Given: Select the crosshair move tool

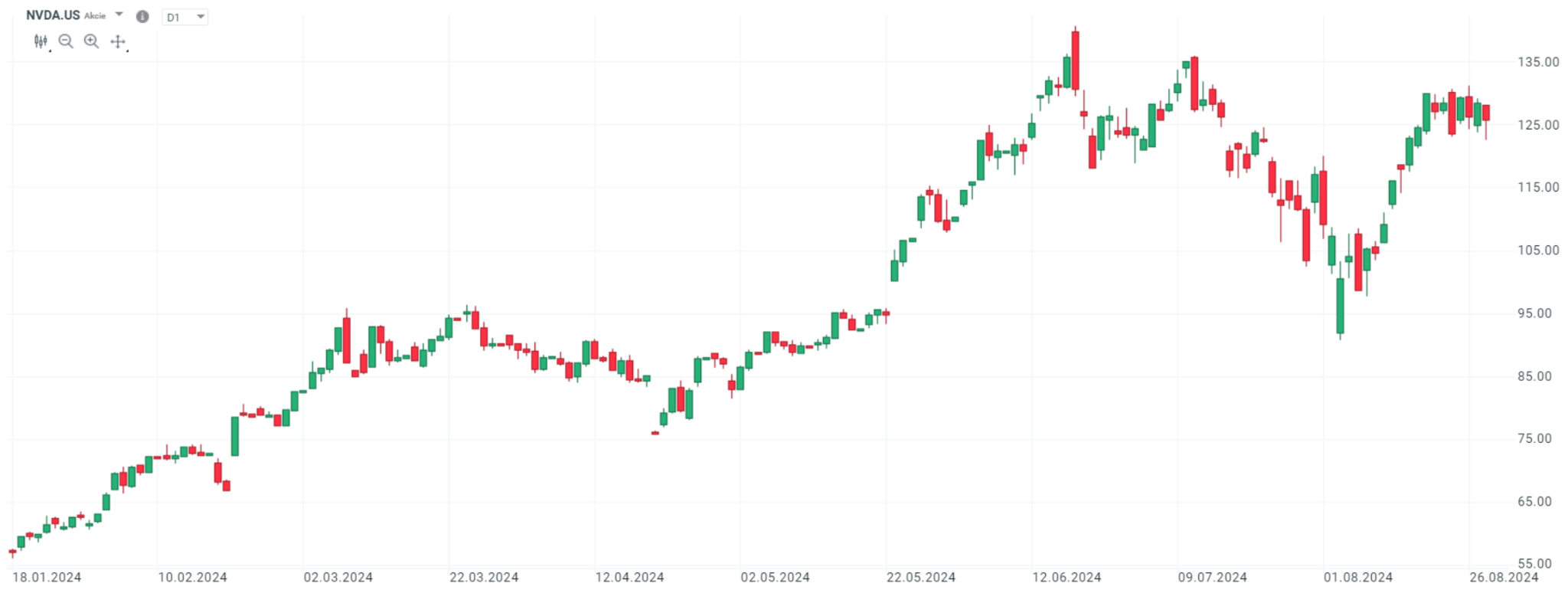Looking at the screenshot, I should tap(117, 41).
